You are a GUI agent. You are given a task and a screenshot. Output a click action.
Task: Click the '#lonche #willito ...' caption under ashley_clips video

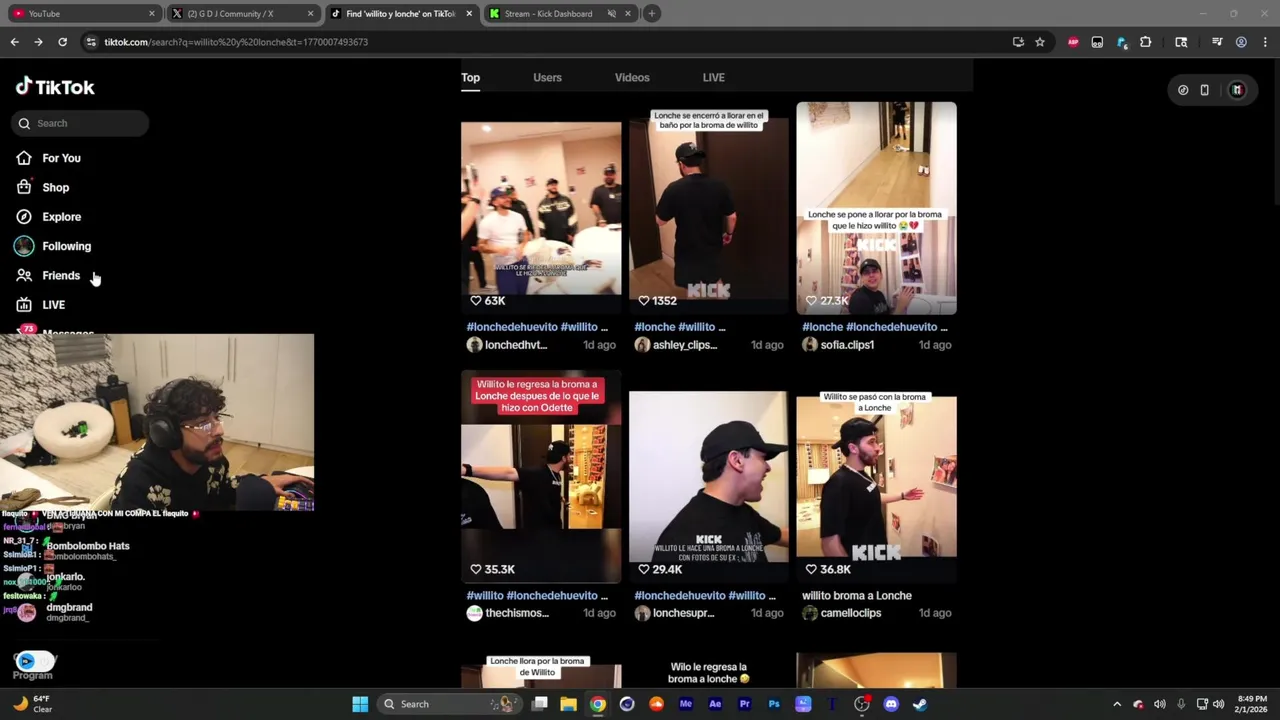pos(680,327)
